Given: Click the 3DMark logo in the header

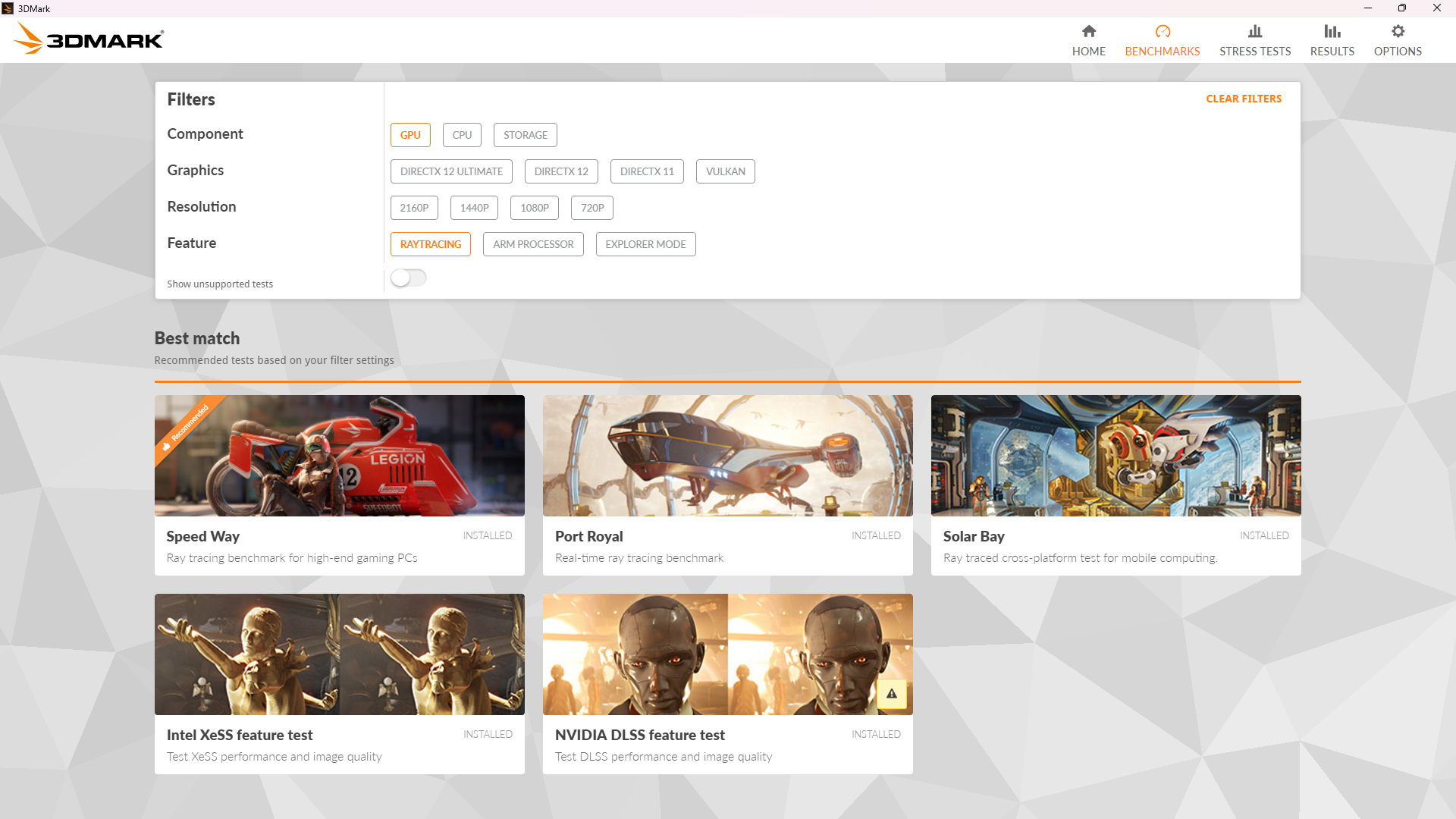Looking at the screenshot, I should (x=89, y=39).
